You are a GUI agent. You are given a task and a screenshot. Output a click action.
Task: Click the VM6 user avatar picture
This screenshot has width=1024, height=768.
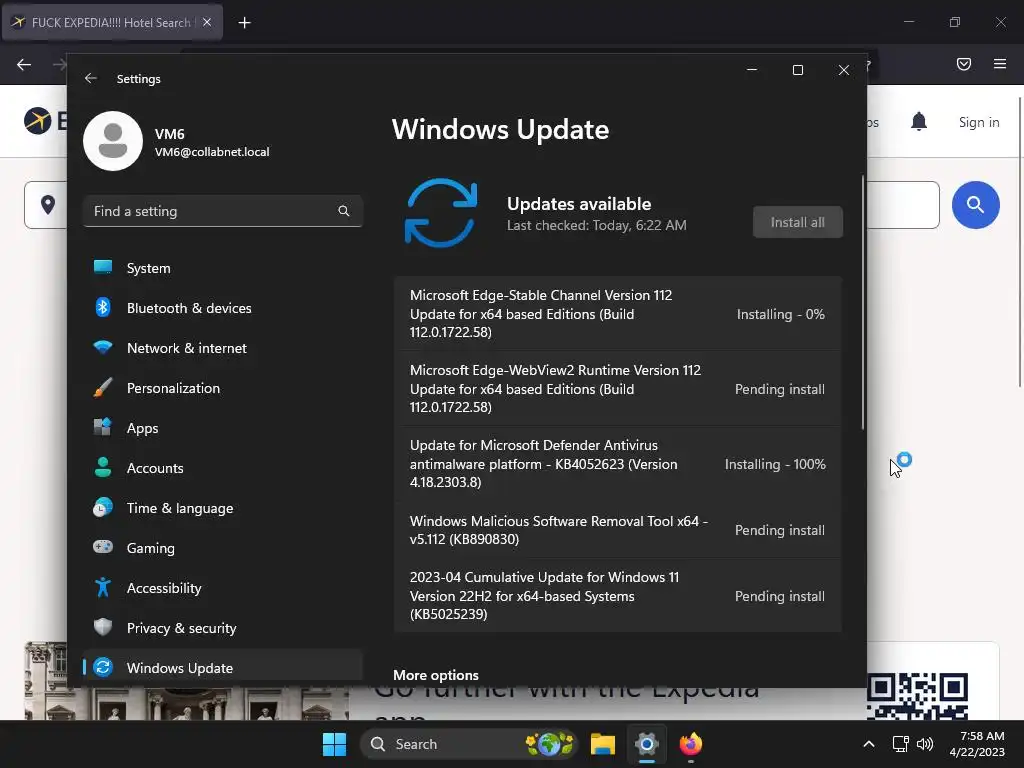[113, 141]
